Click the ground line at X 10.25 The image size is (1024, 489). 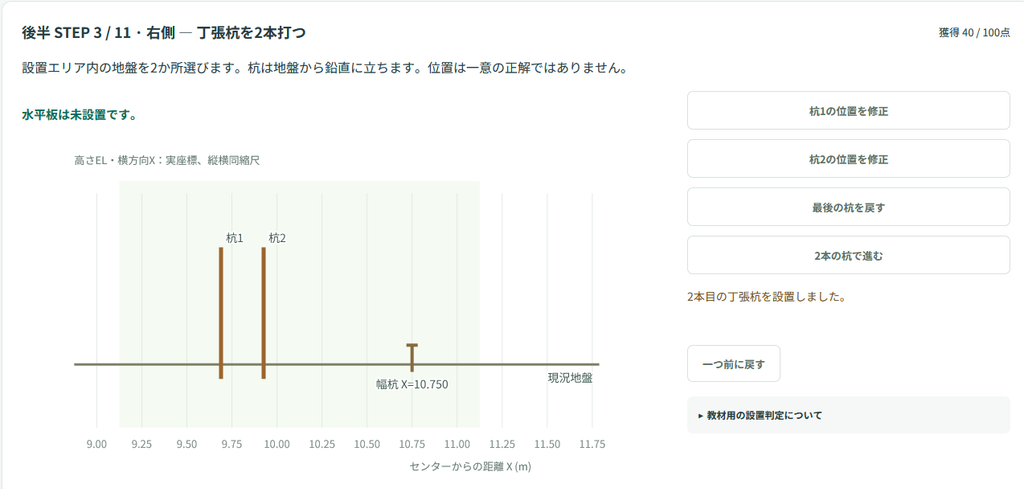322,364
